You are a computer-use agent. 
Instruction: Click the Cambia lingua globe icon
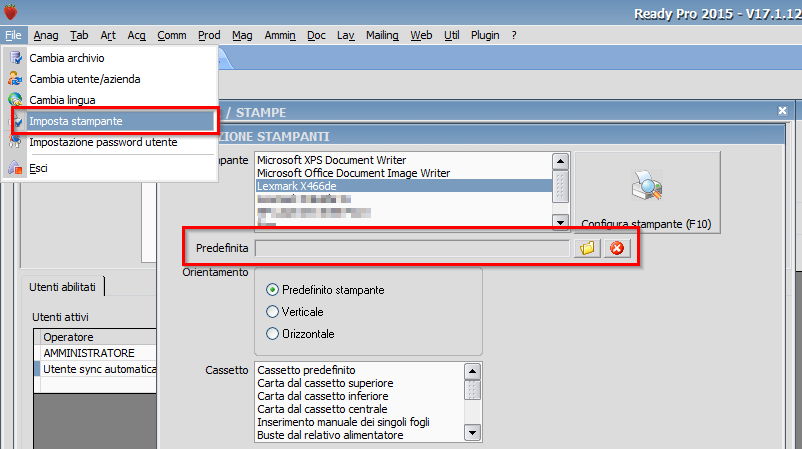(15, 99)
